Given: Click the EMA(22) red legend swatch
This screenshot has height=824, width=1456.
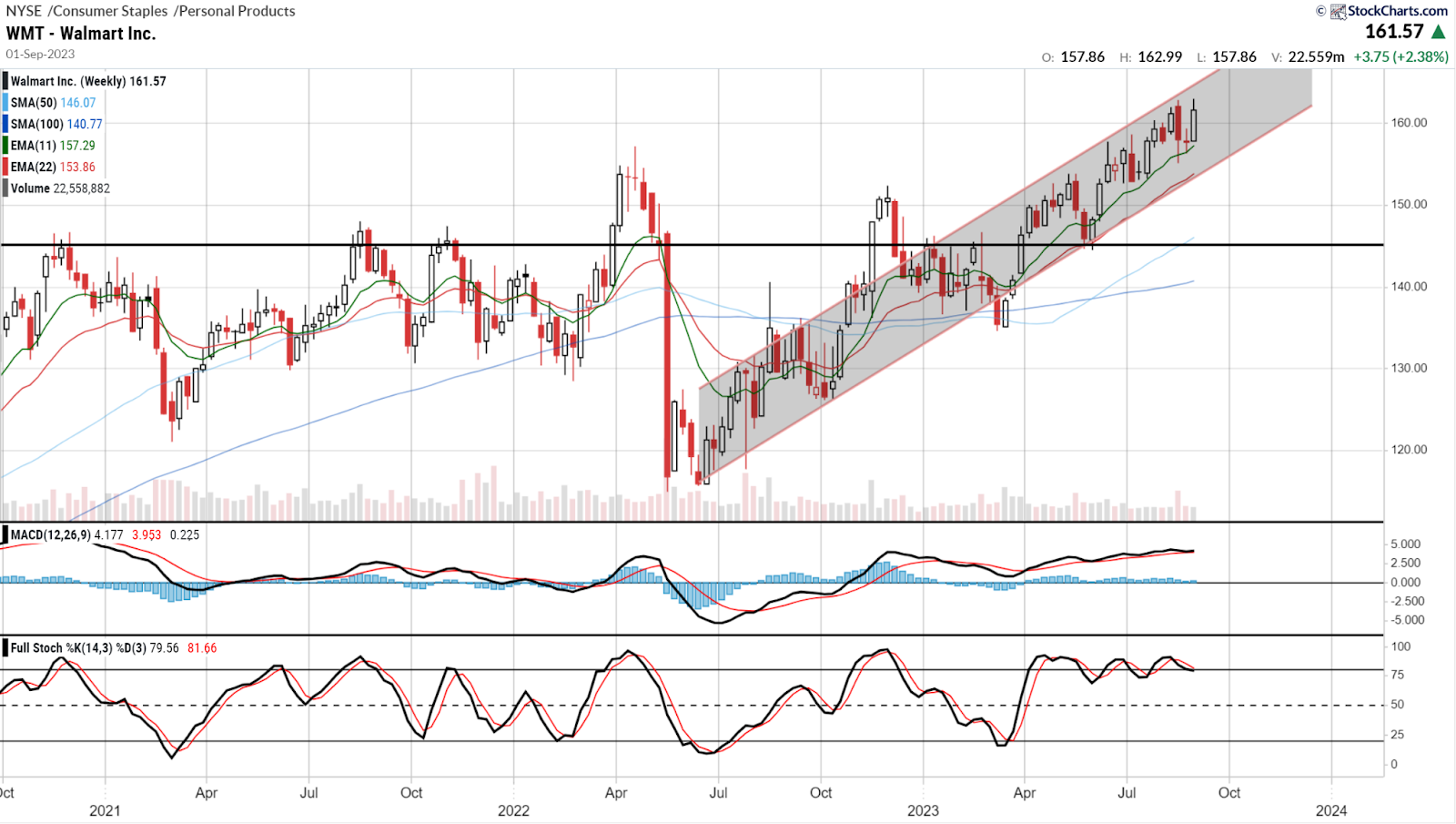Looking at the screenshot, I should [x=5, y=167].
